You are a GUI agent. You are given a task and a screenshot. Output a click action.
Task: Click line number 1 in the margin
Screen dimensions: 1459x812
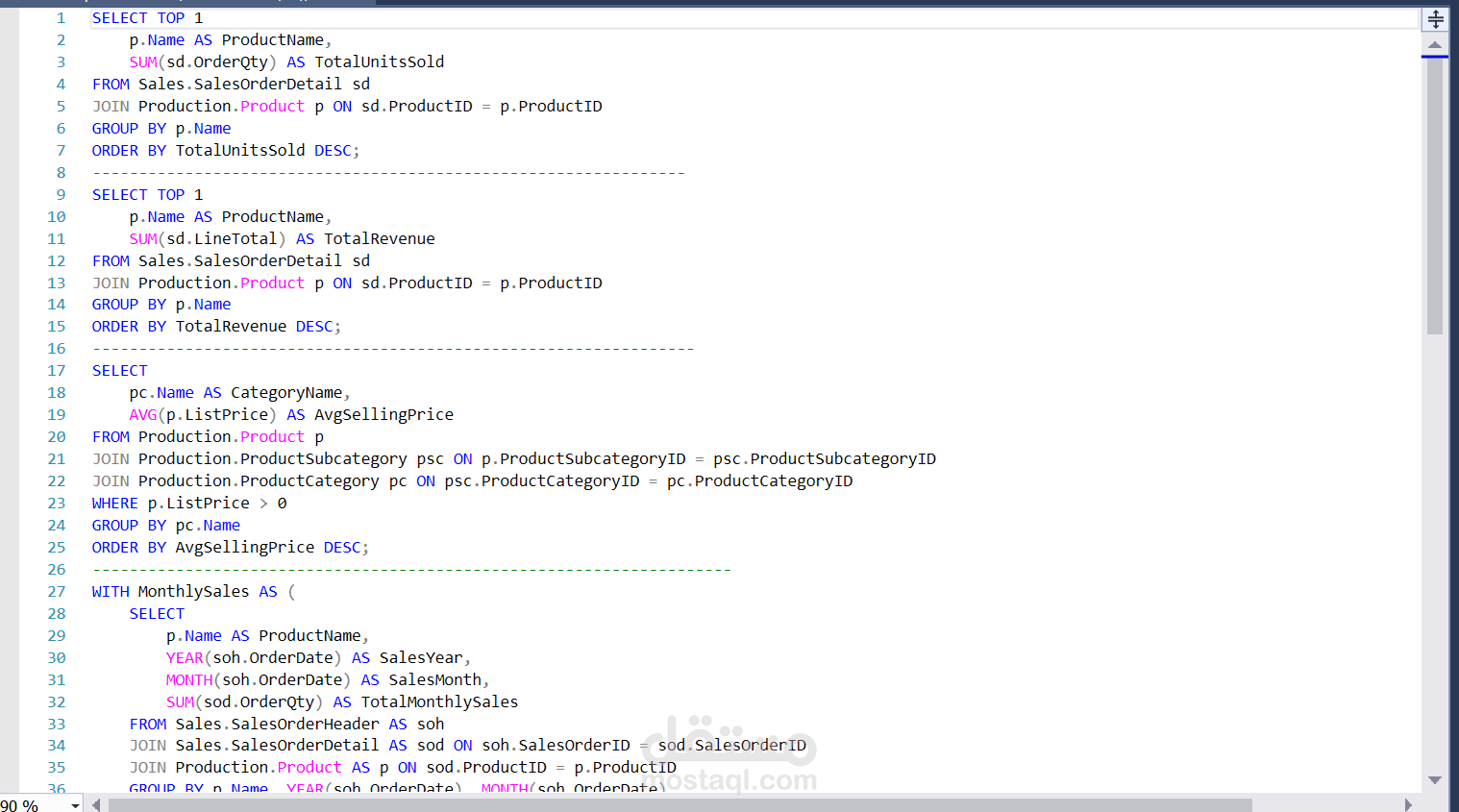point(61,18)
